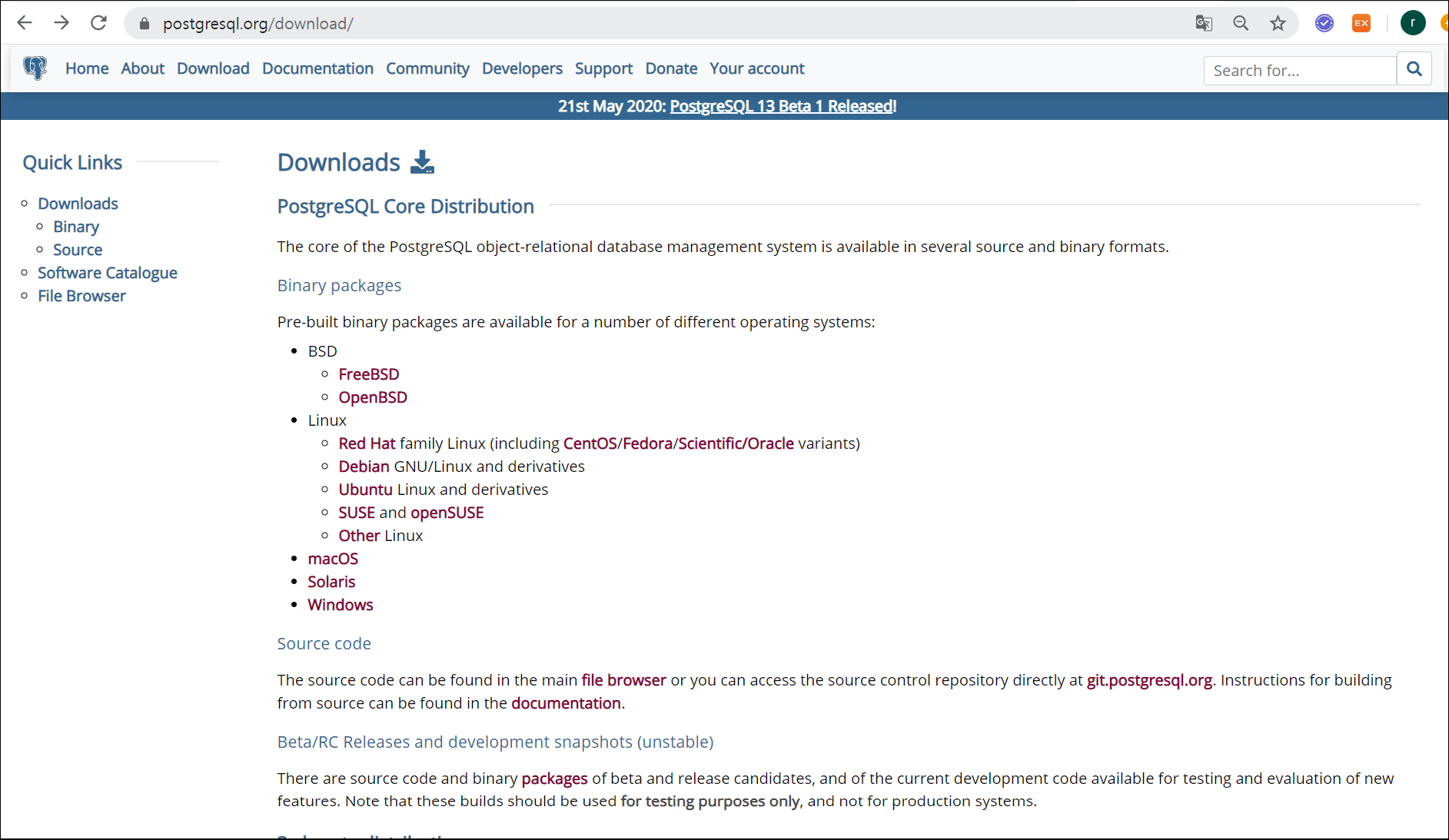Bookmark this page with the star icon
This screenshot has width=1449, height=840.
tap(1278, 23)
